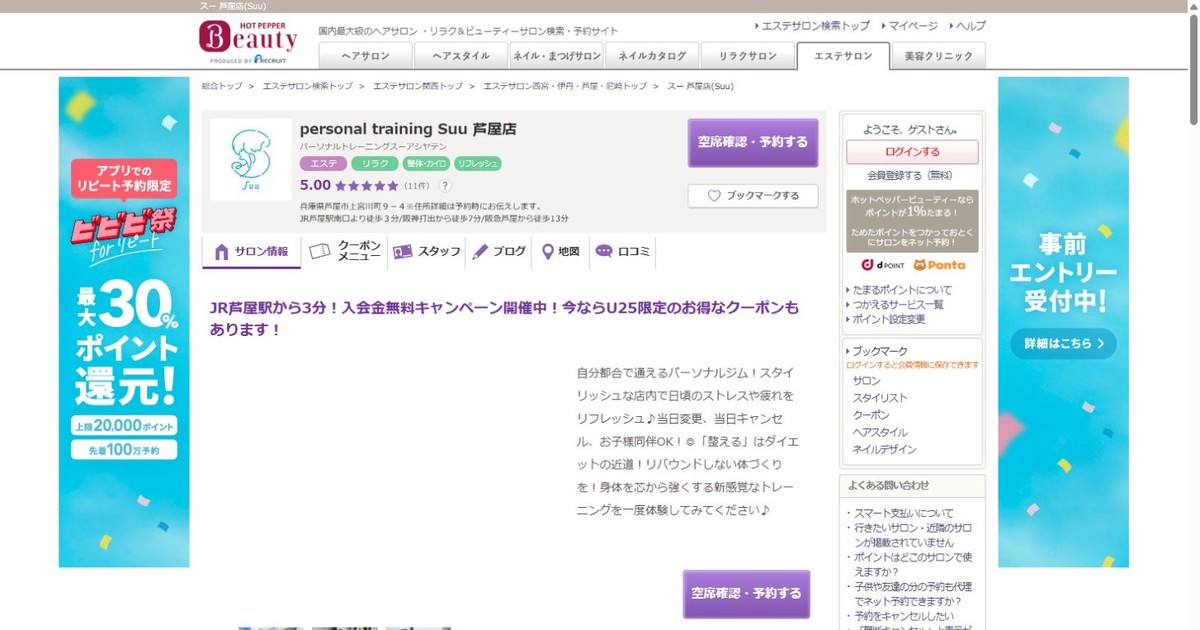Click the ネイルデザイン bookmark link

tap(884, 449)
